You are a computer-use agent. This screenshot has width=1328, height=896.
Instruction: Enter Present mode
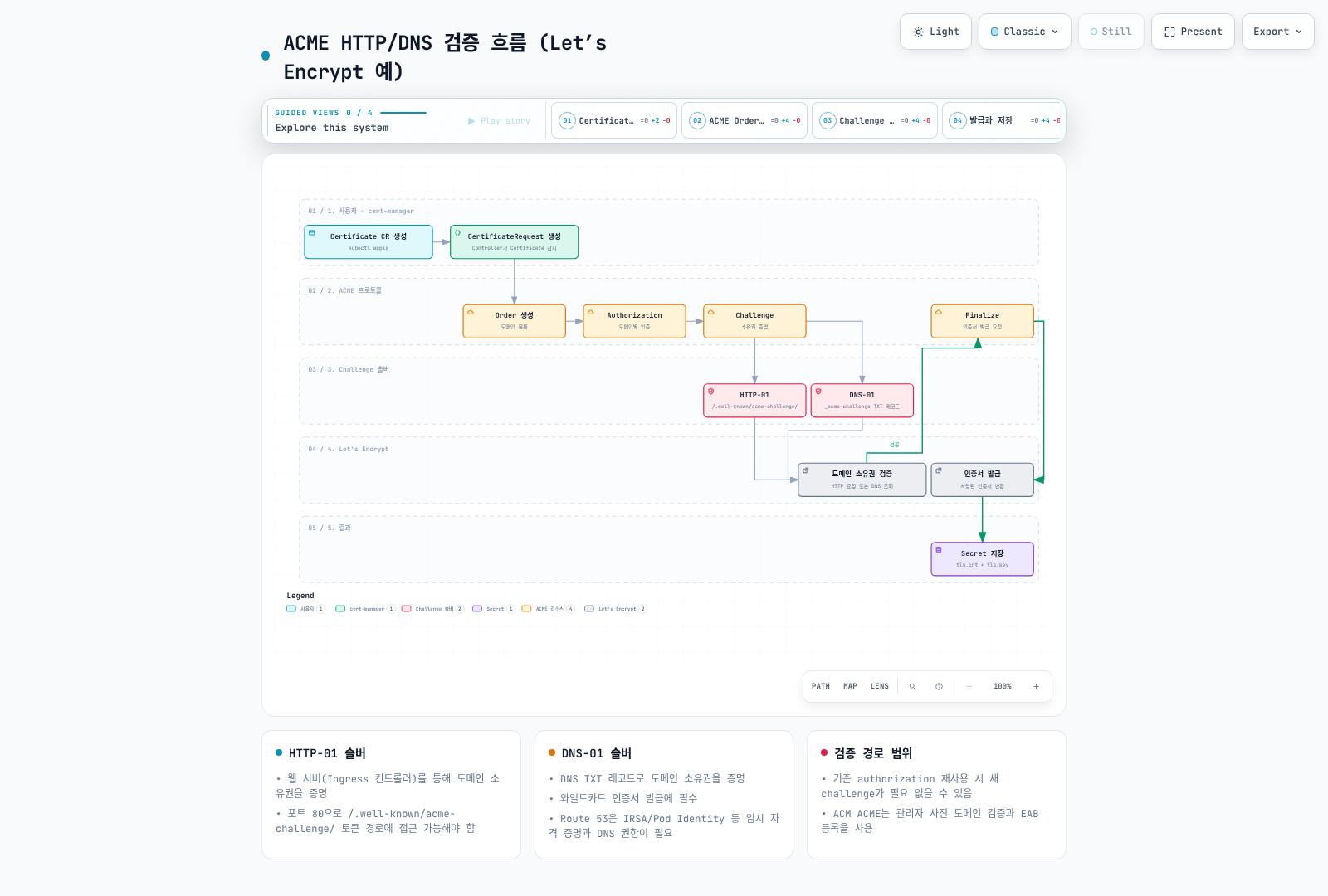1193,32
